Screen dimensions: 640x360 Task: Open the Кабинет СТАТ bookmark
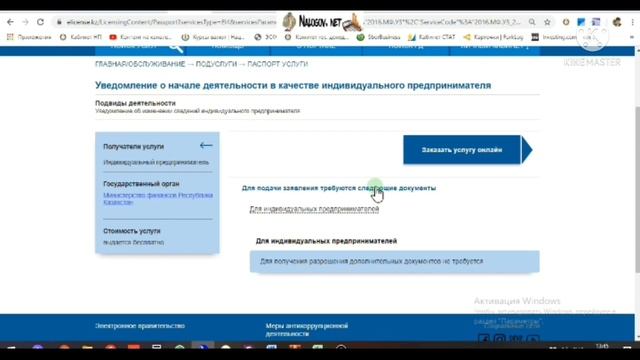432,37
